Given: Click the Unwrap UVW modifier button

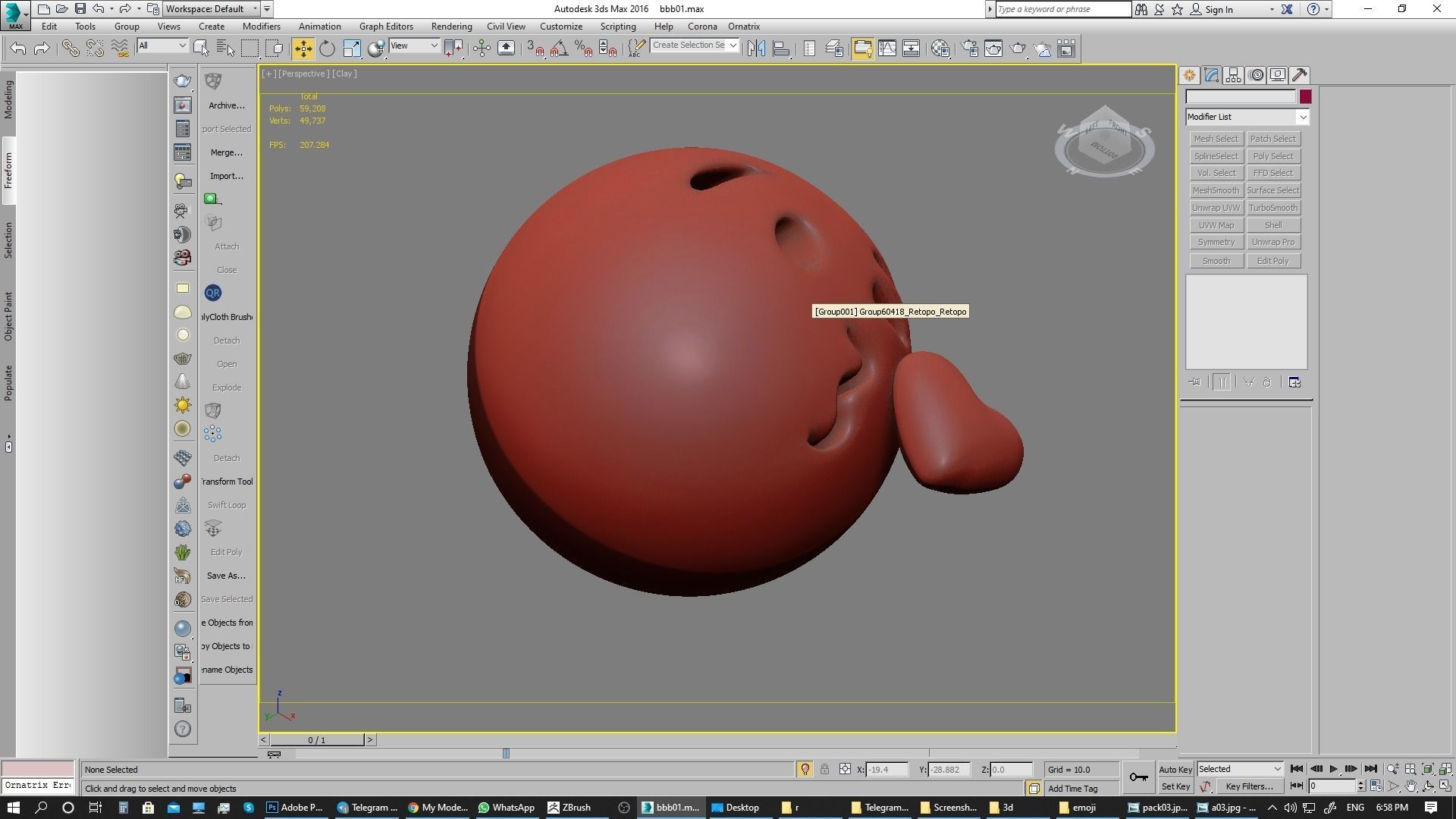Looking at the screenshot, I should (x=1216, y=208).
